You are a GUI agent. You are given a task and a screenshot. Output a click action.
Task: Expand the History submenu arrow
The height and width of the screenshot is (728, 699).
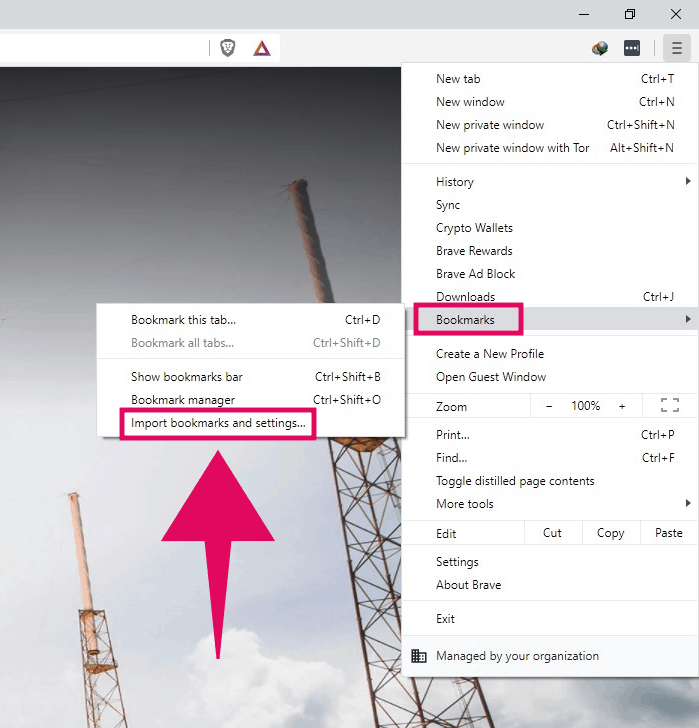point(688,181)
